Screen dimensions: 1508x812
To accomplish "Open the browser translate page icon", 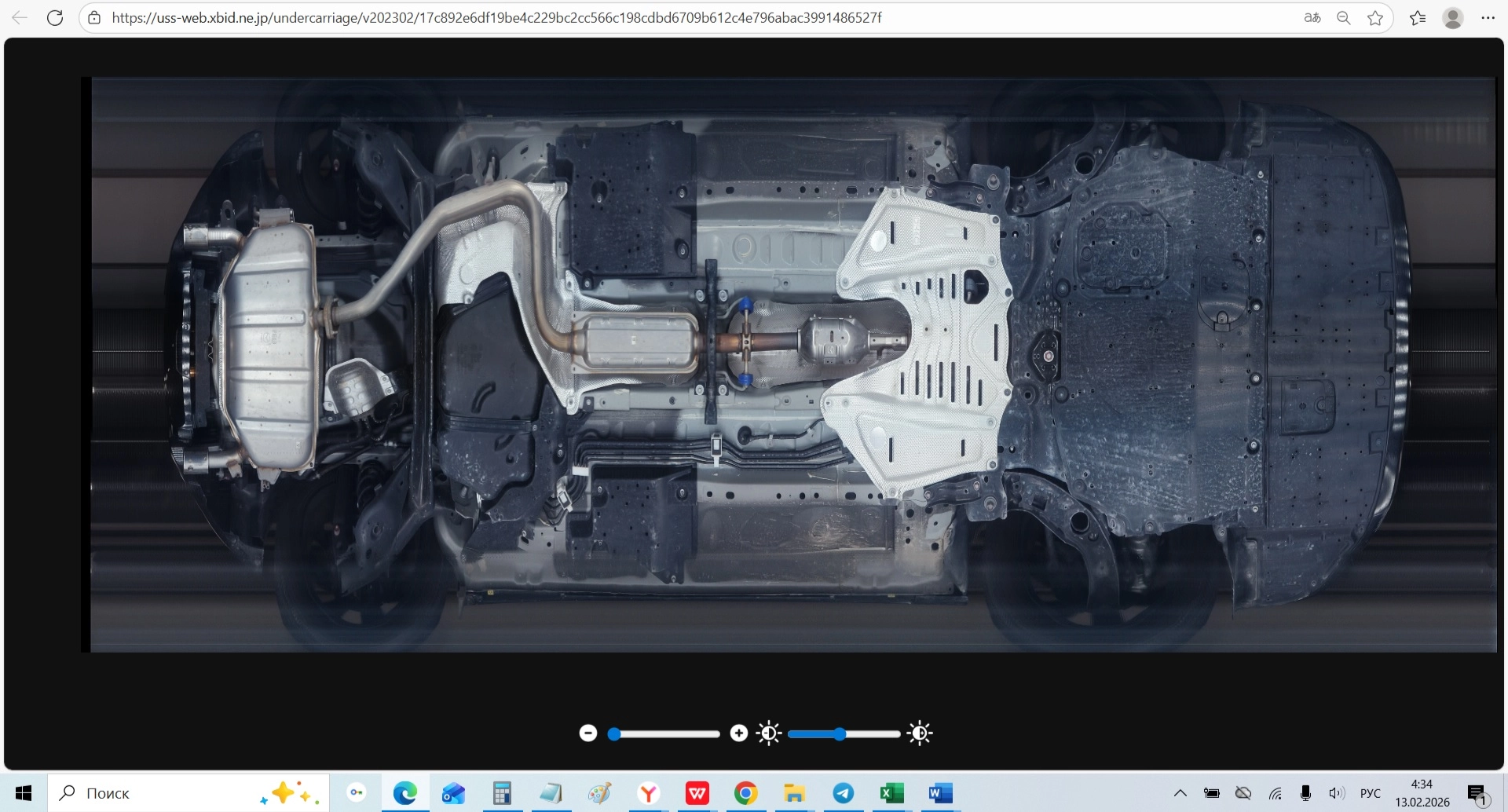I will click(x=1312, y=17).
